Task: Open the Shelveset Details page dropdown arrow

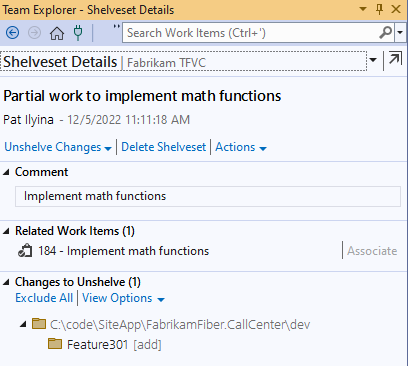Action: click(x=373, y=60)
